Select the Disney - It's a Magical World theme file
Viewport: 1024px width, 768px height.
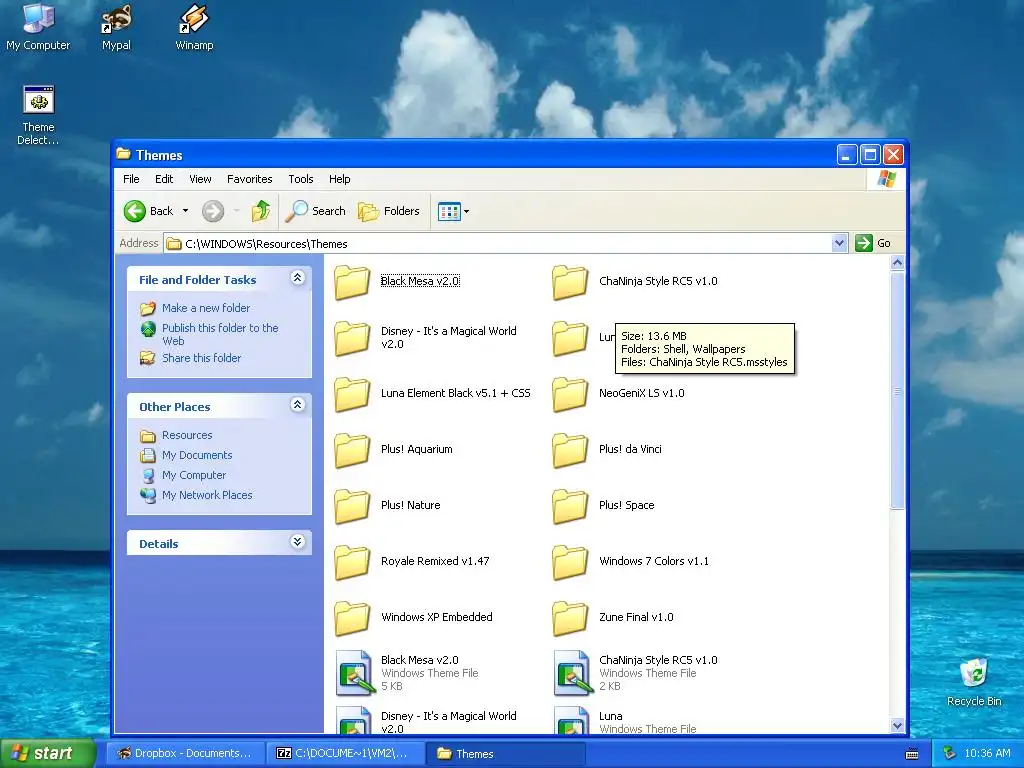(x=353, y=720)
